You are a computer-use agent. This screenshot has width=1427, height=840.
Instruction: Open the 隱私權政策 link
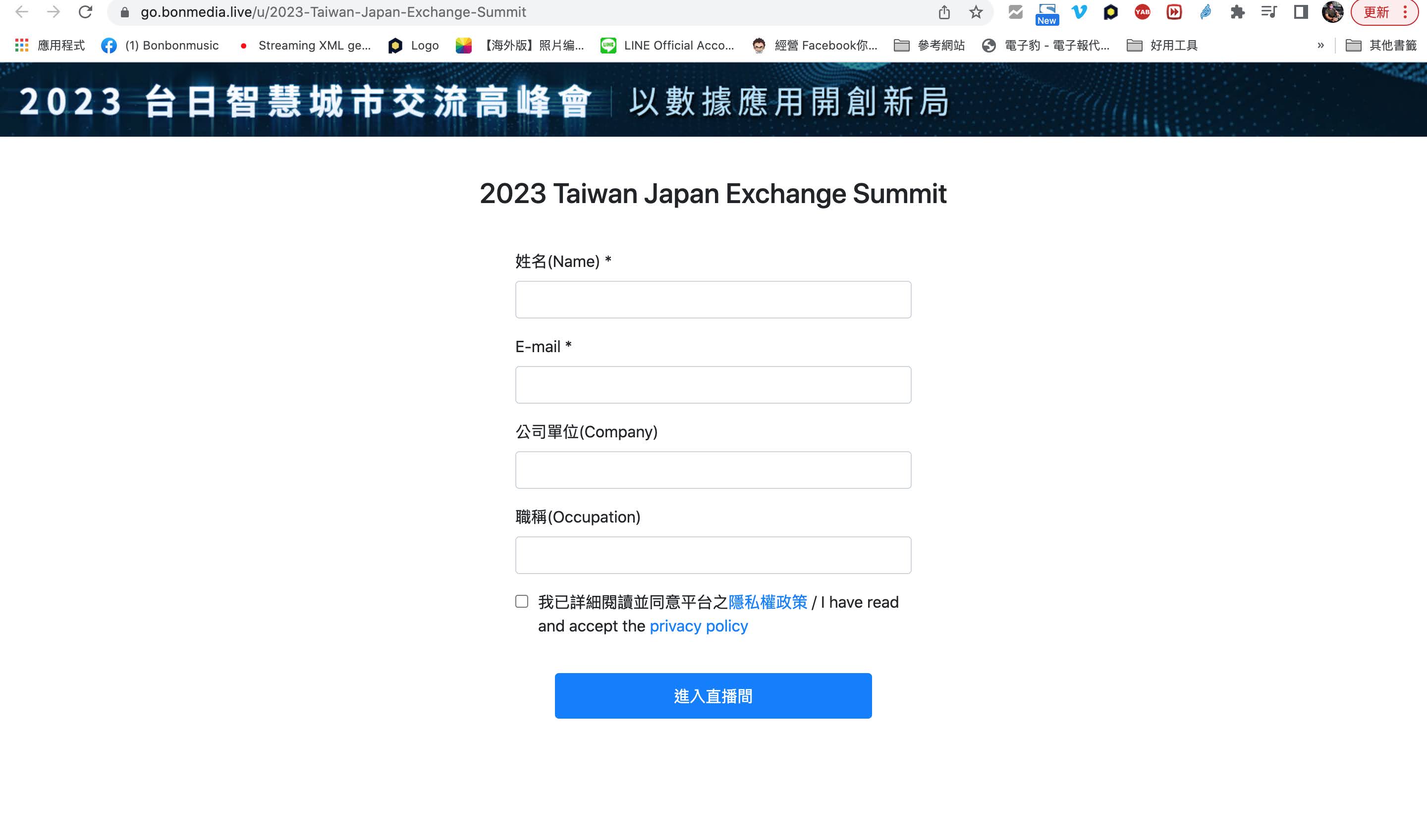(768, 602)
